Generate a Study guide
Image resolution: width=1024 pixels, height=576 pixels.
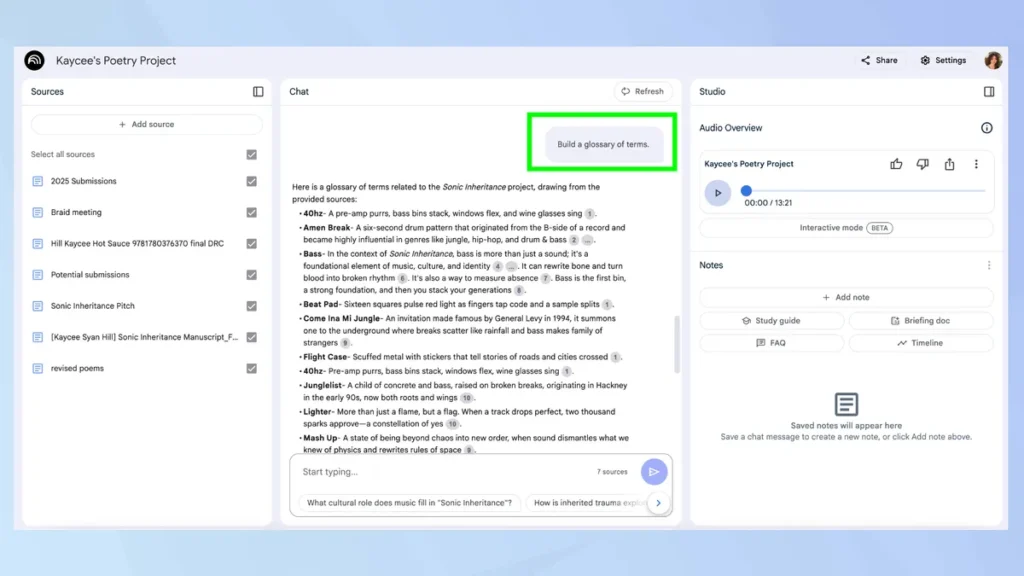771,321
